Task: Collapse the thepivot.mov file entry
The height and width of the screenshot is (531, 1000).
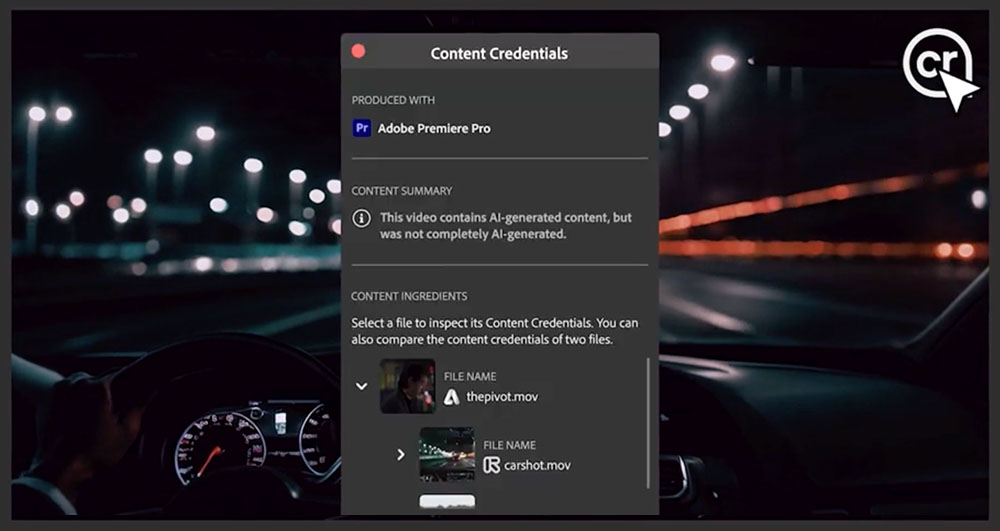Action: 362,386
